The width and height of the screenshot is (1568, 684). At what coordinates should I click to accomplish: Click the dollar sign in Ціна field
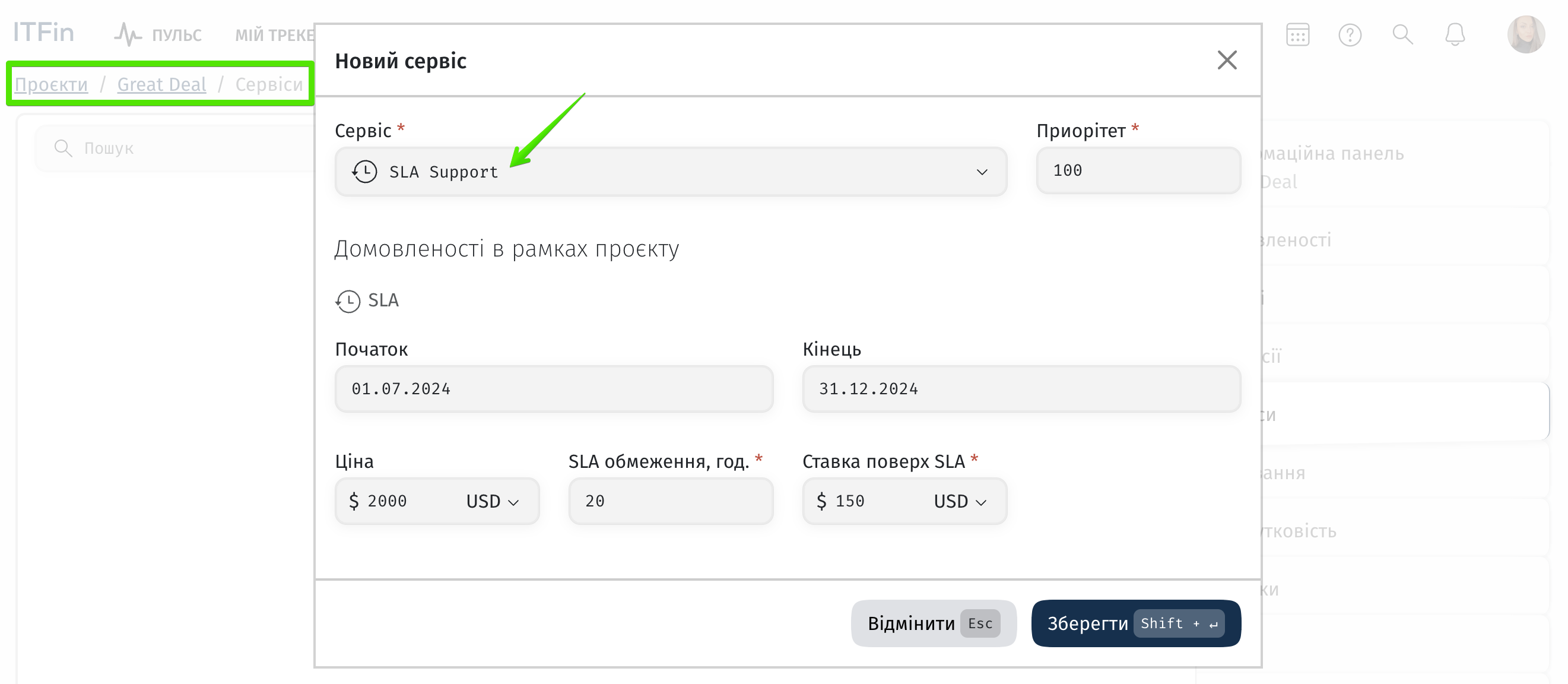pyautogui.click(x=354, y=501)
